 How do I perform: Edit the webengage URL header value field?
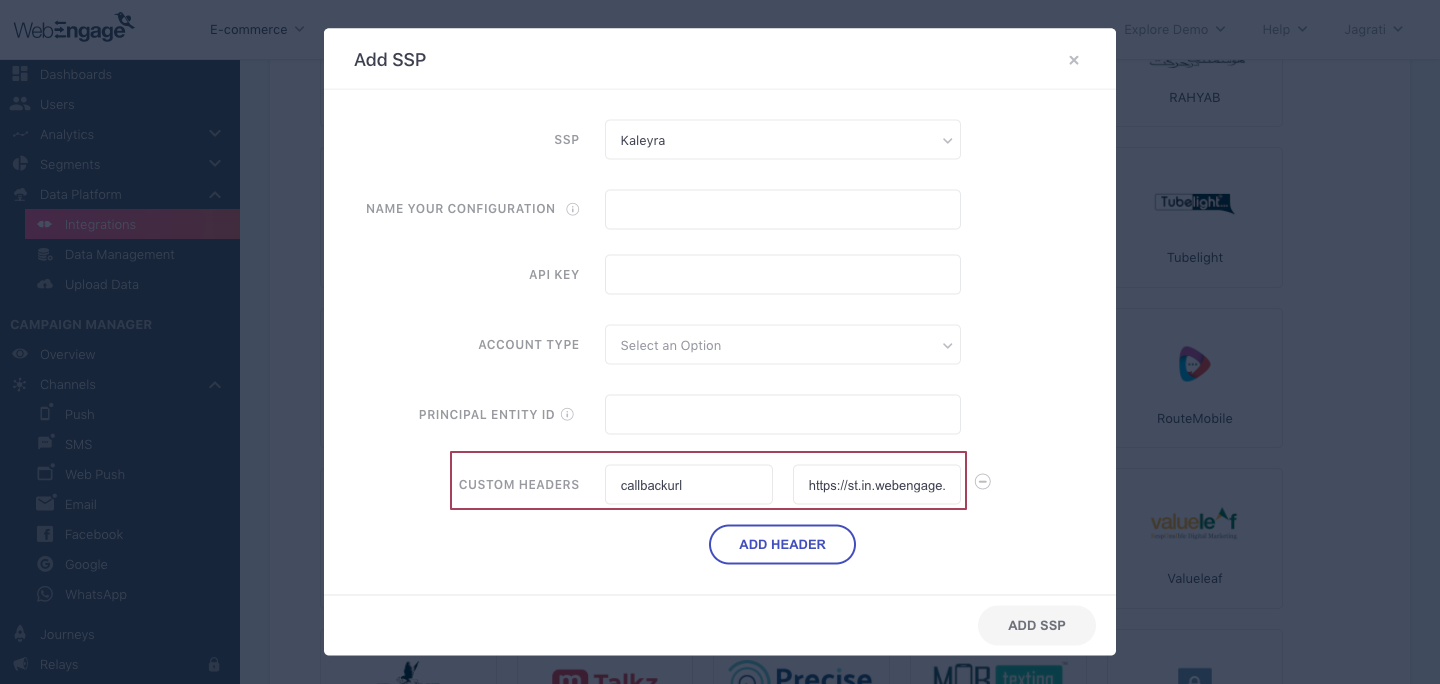876,484
